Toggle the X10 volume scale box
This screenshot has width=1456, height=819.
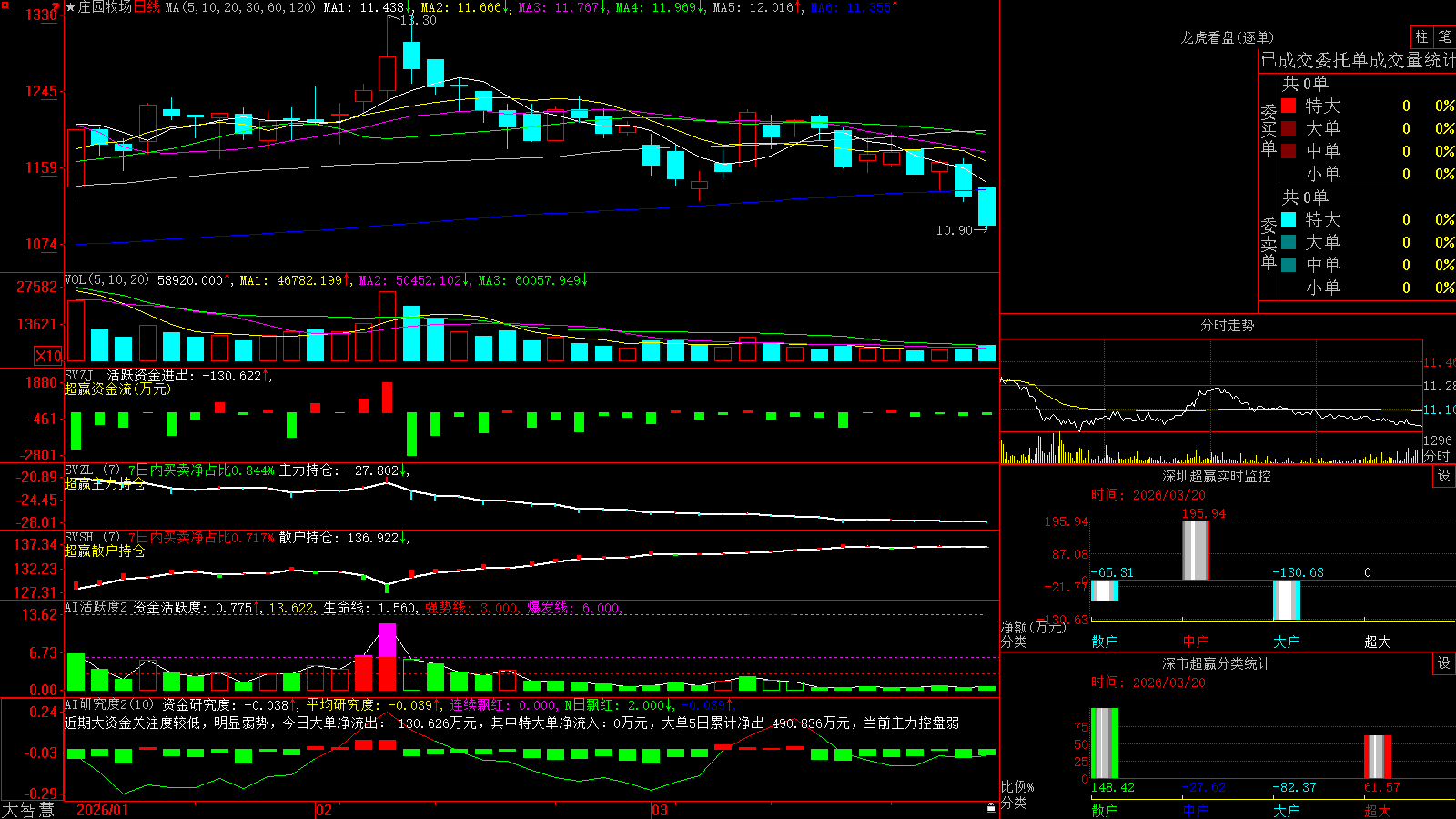point(48,356)
